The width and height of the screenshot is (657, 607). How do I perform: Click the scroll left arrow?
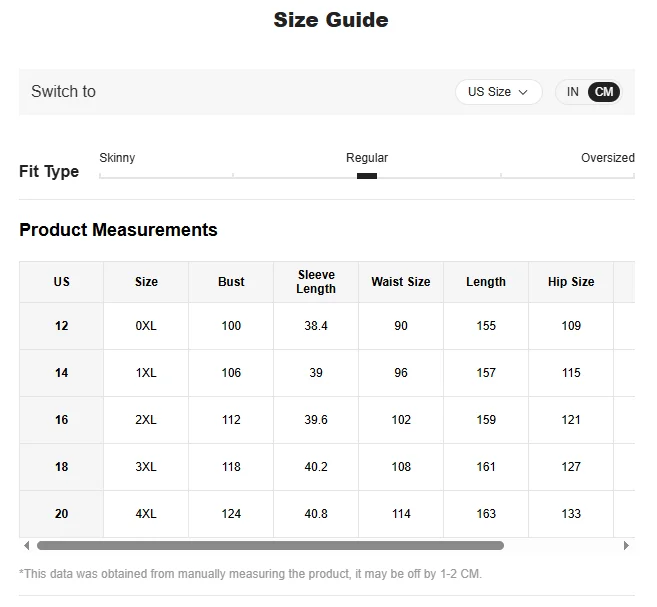coord(27,545)
